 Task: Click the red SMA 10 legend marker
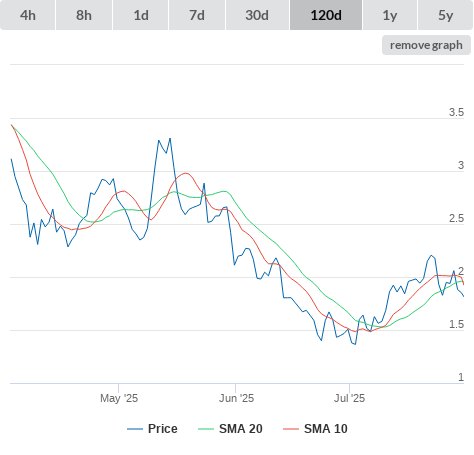[x=291, y=429]
